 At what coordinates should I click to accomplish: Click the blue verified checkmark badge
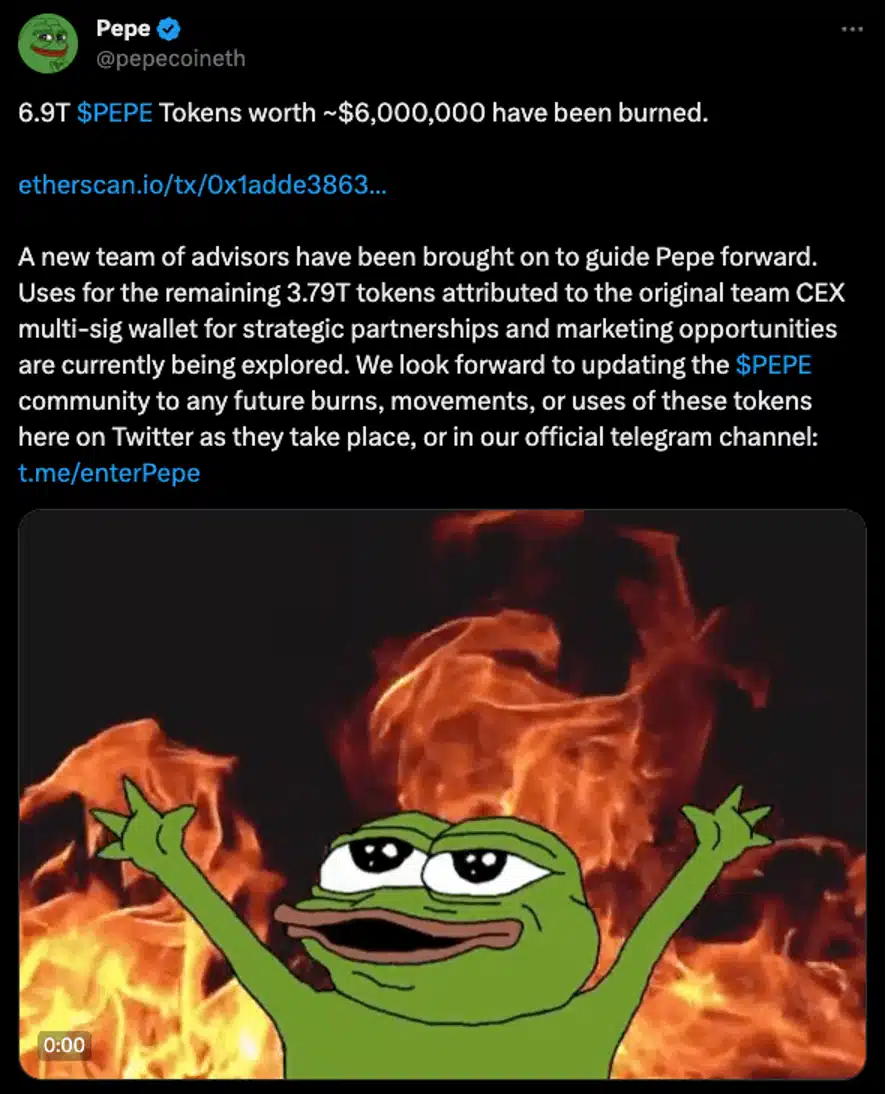[x=168, y=29]
